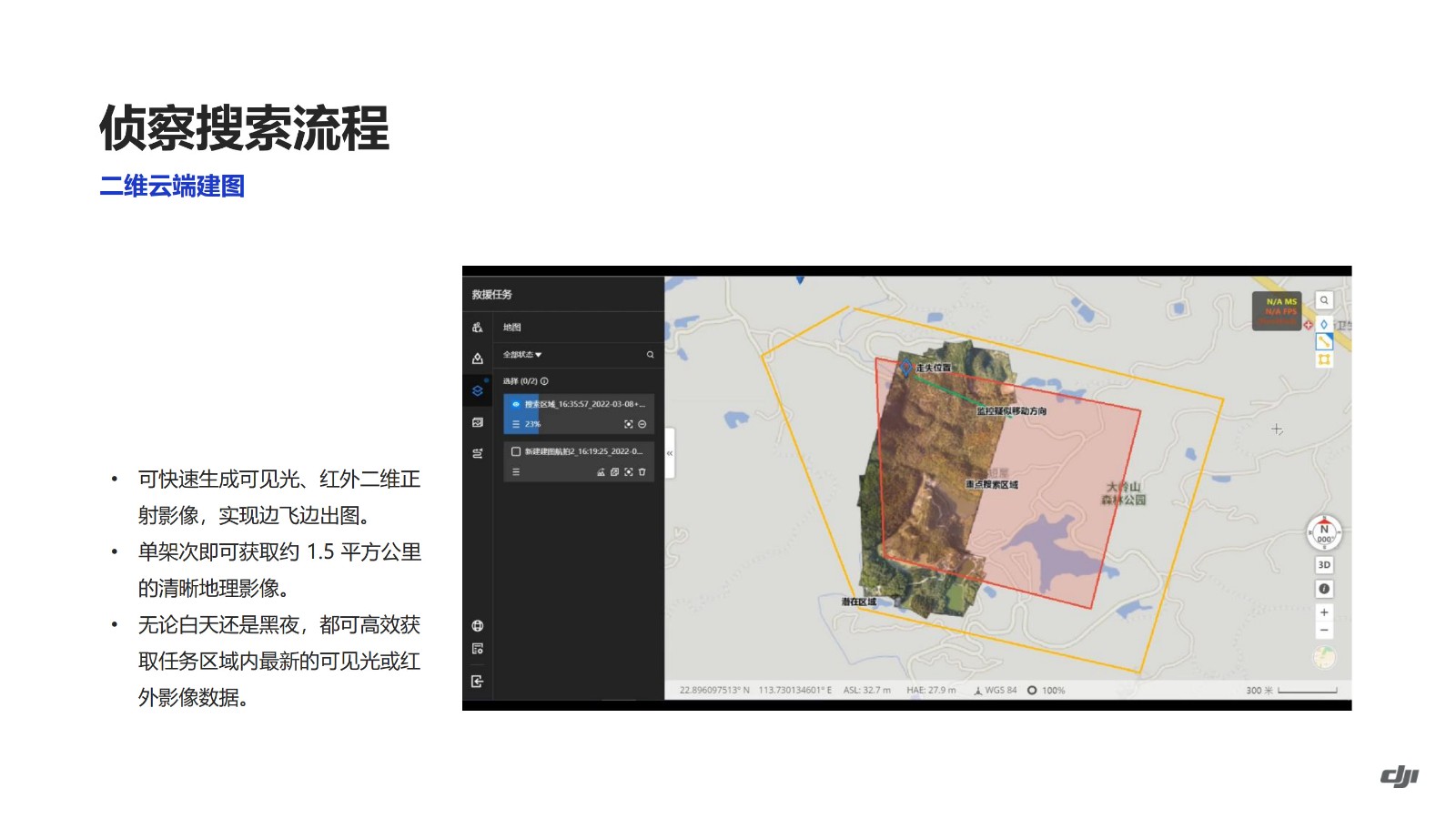Click the team members sidebar icon
The width and height of the screenshot is (1456, 819).
tap(478, 328)
